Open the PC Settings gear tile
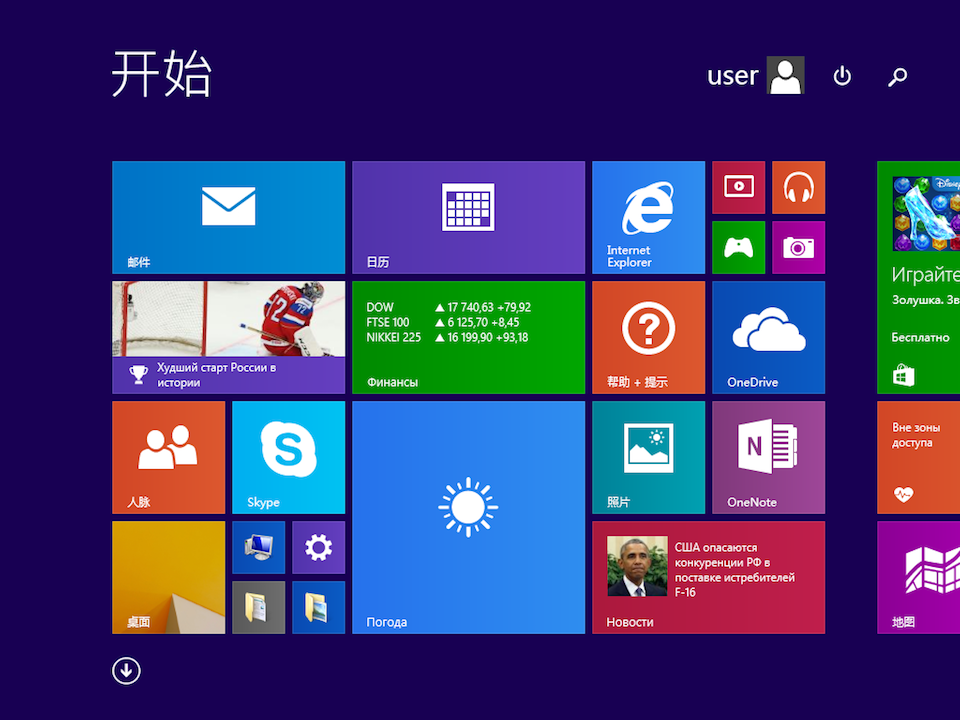The width and height of the screenshot is (960, 720). coord(318,547)
